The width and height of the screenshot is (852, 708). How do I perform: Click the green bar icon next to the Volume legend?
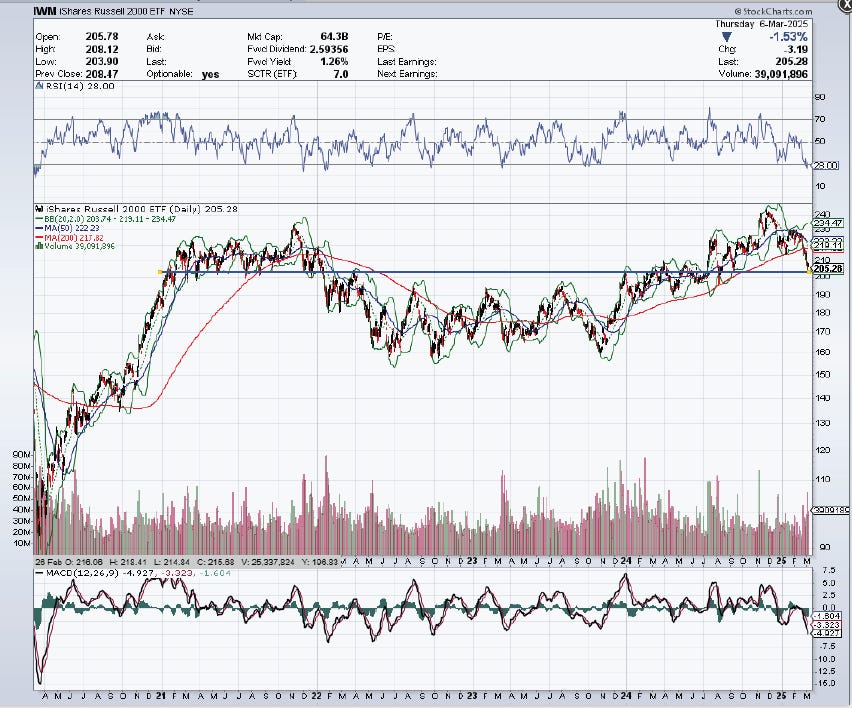(x=39, y=246)
